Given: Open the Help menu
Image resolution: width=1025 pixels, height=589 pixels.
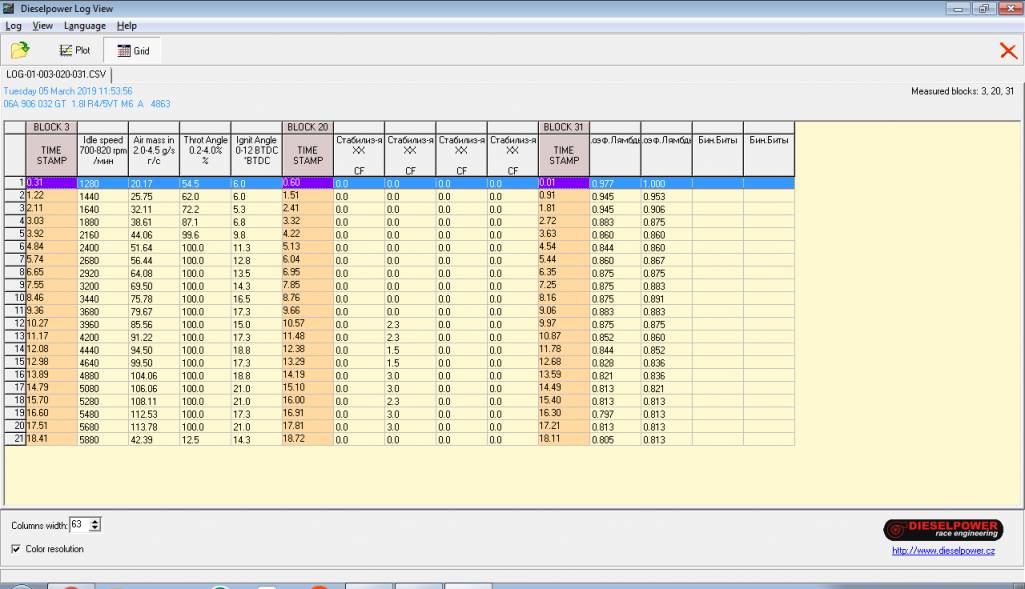Looking at the screenshot, I should pyautogui.click(x=126, y=25).
